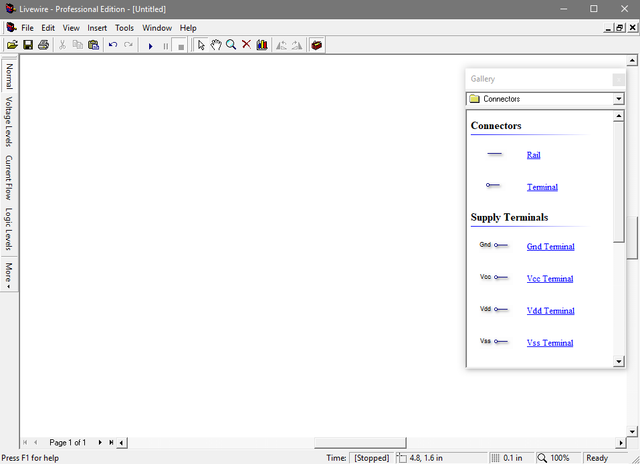Open the File menu
The image size is (640, 464).
tap(27, 28)
